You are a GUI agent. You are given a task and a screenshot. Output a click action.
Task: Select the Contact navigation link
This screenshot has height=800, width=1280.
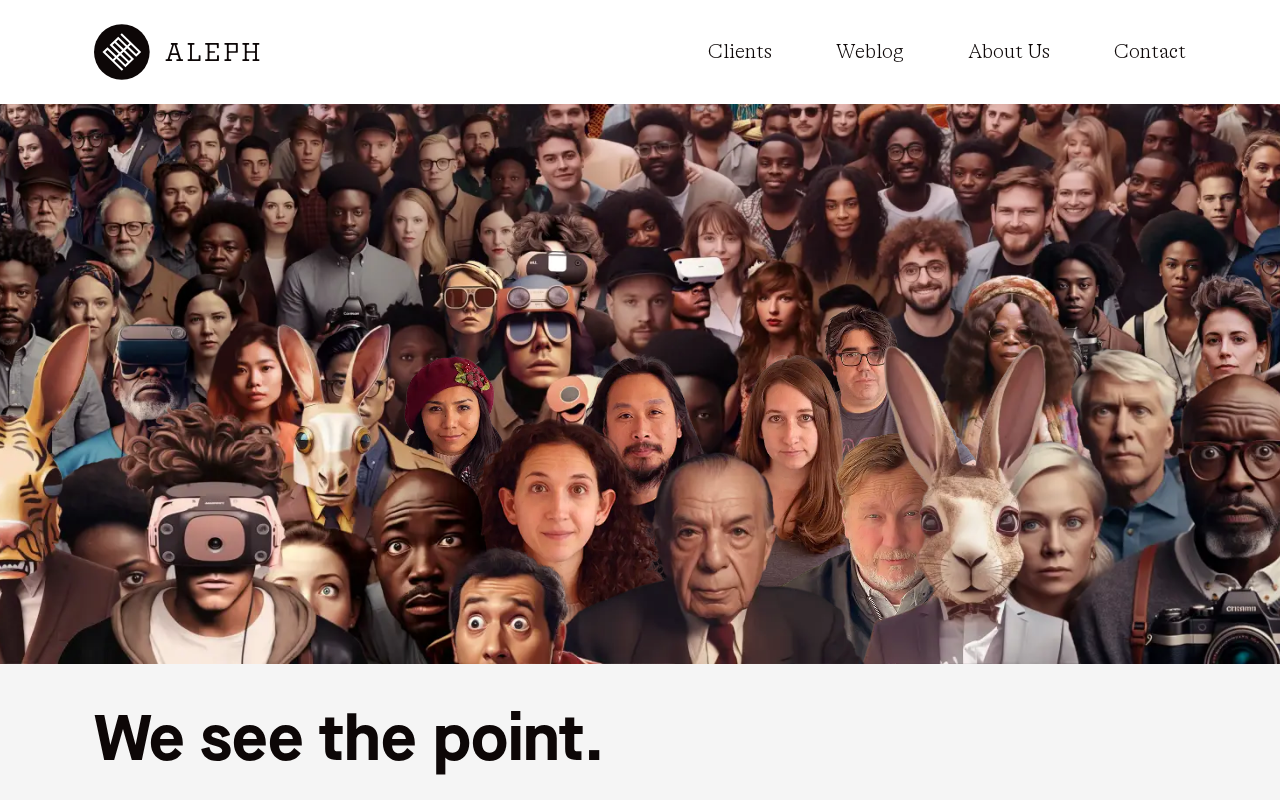(1150, 51)
